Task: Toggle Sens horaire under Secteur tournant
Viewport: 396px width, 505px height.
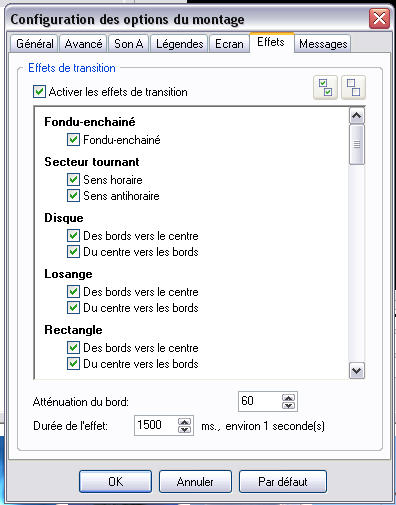Action: pyautogui.click(x=73, y=179)
